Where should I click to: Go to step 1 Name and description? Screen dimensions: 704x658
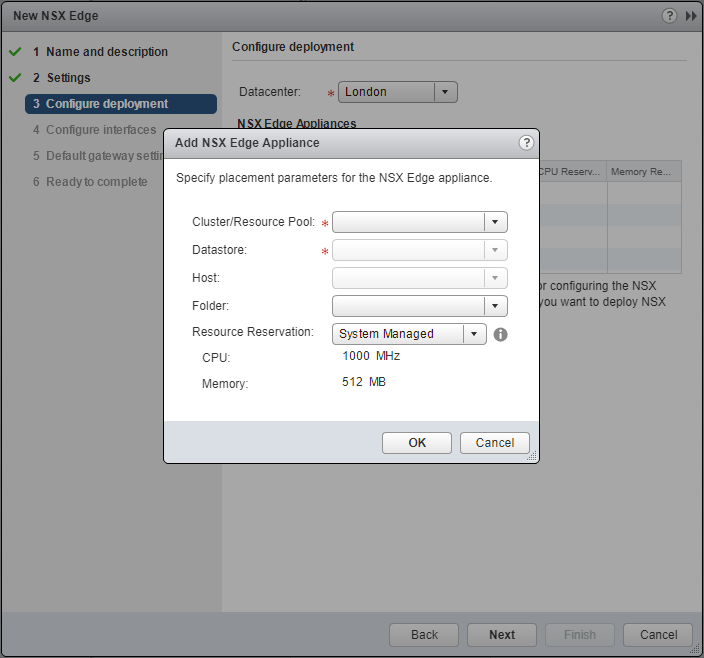106,52
